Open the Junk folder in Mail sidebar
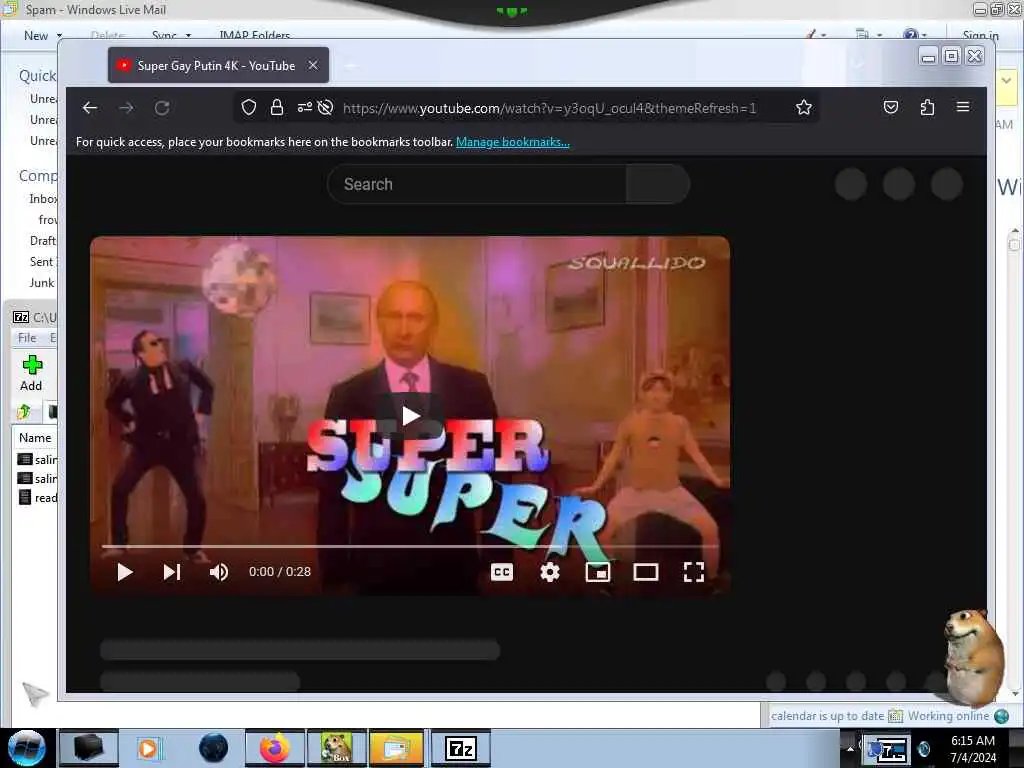The height and width of the screenshot is (768, 1024). [42, 283]
